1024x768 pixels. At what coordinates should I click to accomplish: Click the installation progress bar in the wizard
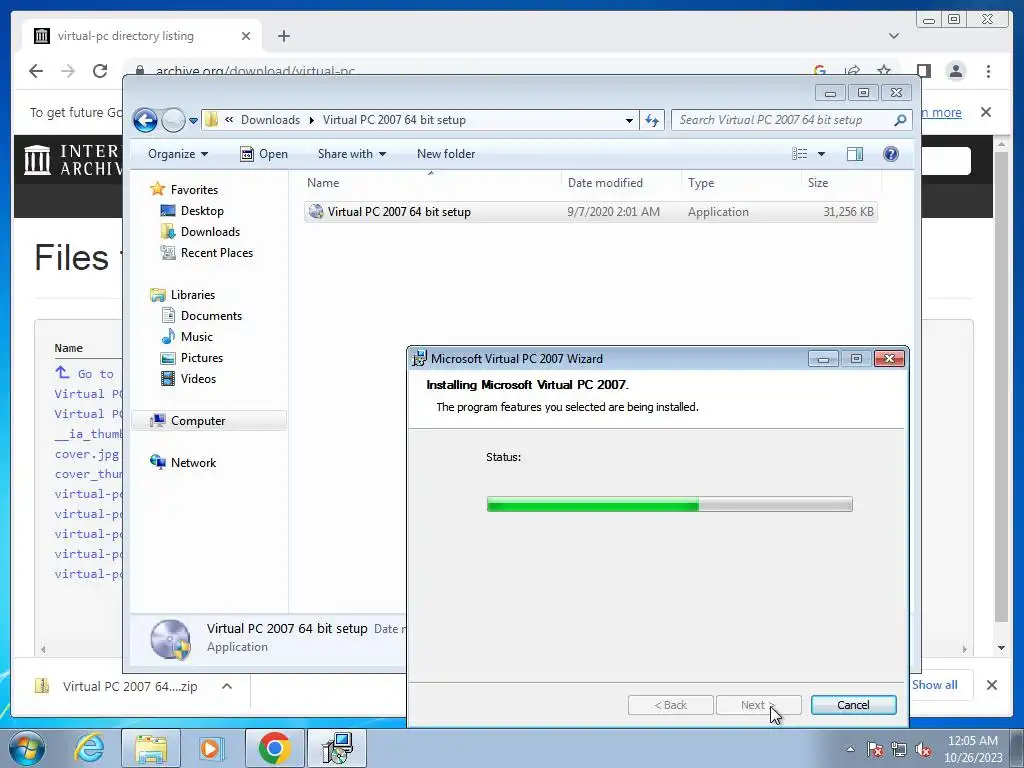pos(669,504)
